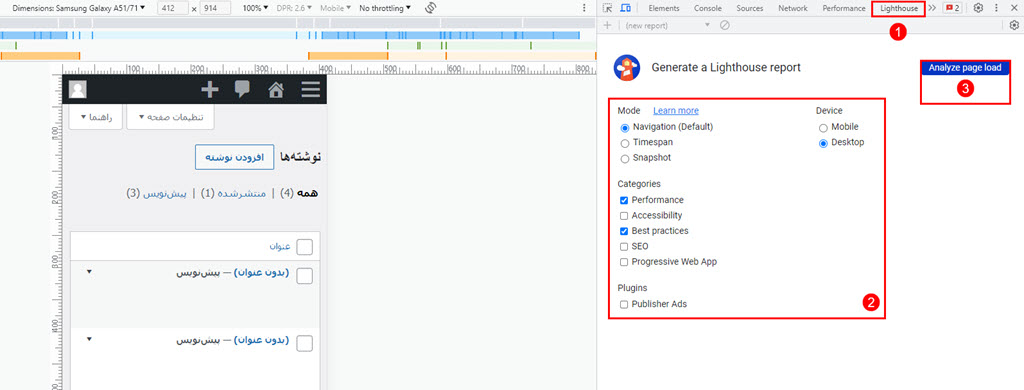Enable the Publisher Ads plugin
Screen dimensions: 1024x390
click(624, 304)
